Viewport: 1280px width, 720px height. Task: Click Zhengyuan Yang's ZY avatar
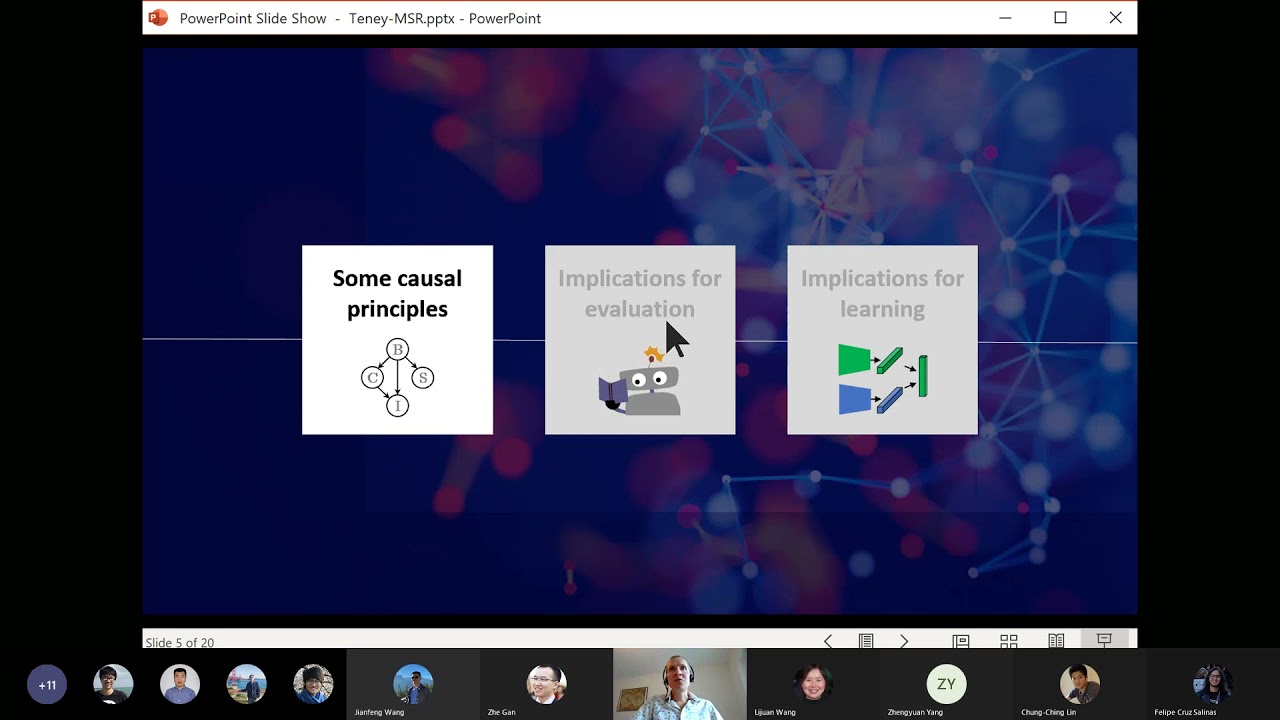(946, 684)
